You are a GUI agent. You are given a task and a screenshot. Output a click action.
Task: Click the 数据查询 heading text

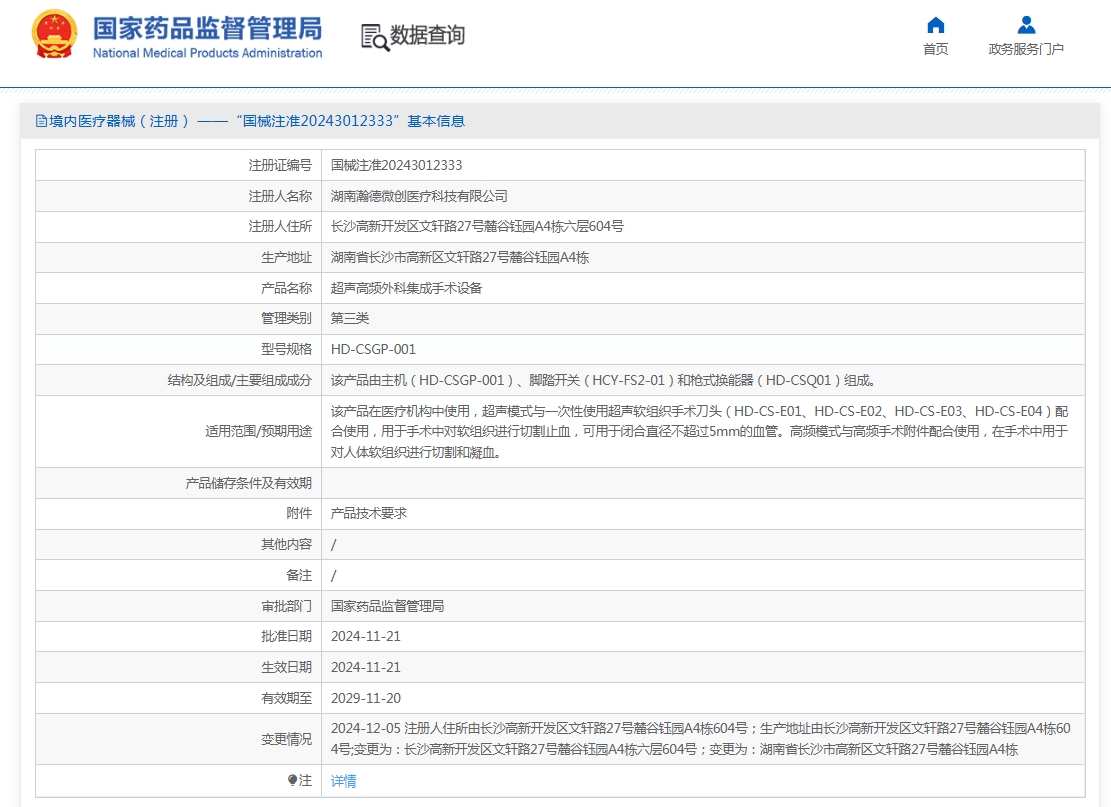pyautogui.click(x=427, y=35)
